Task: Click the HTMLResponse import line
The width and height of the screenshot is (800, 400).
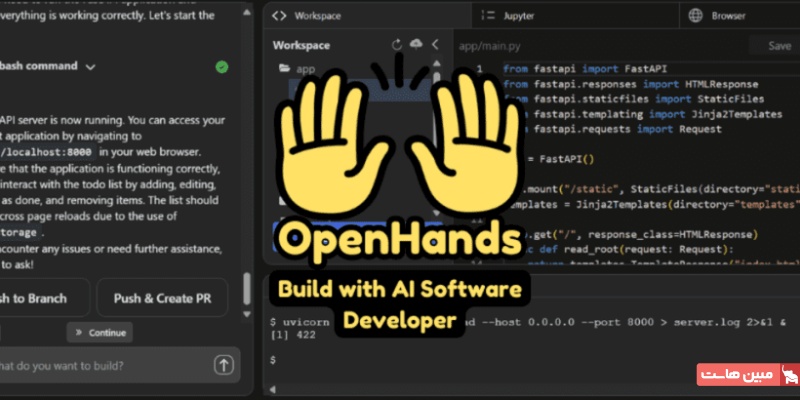Action: [x=631, y=84]
